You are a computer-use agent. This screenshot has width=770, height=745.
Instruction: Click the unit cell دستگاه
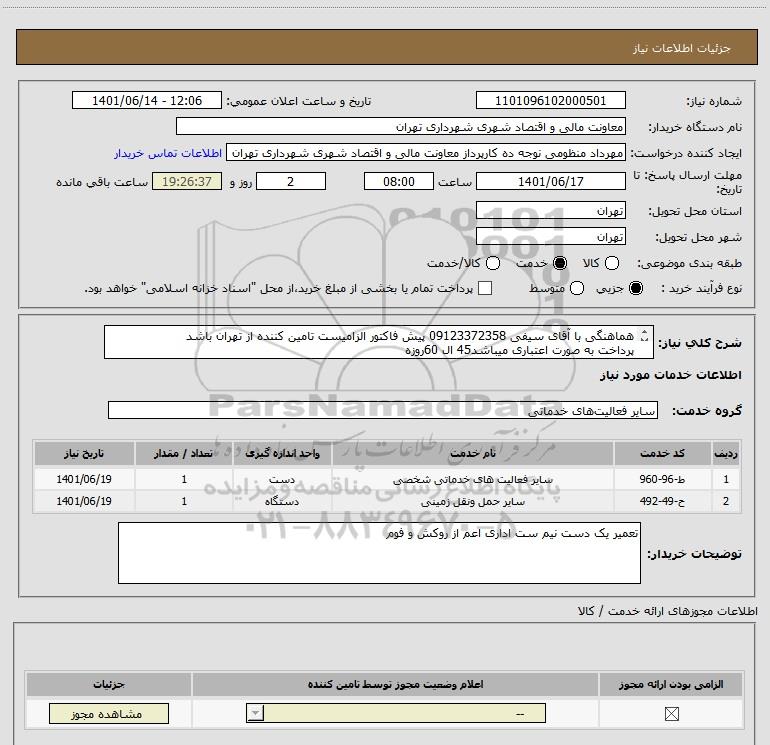282,501
